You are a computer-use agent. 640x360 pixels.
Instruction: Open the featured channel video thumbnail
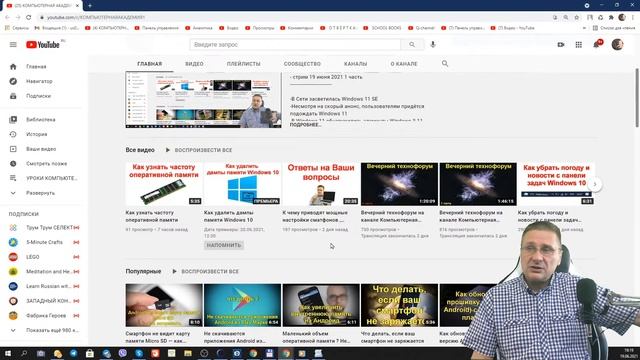(x=203, y=100)
